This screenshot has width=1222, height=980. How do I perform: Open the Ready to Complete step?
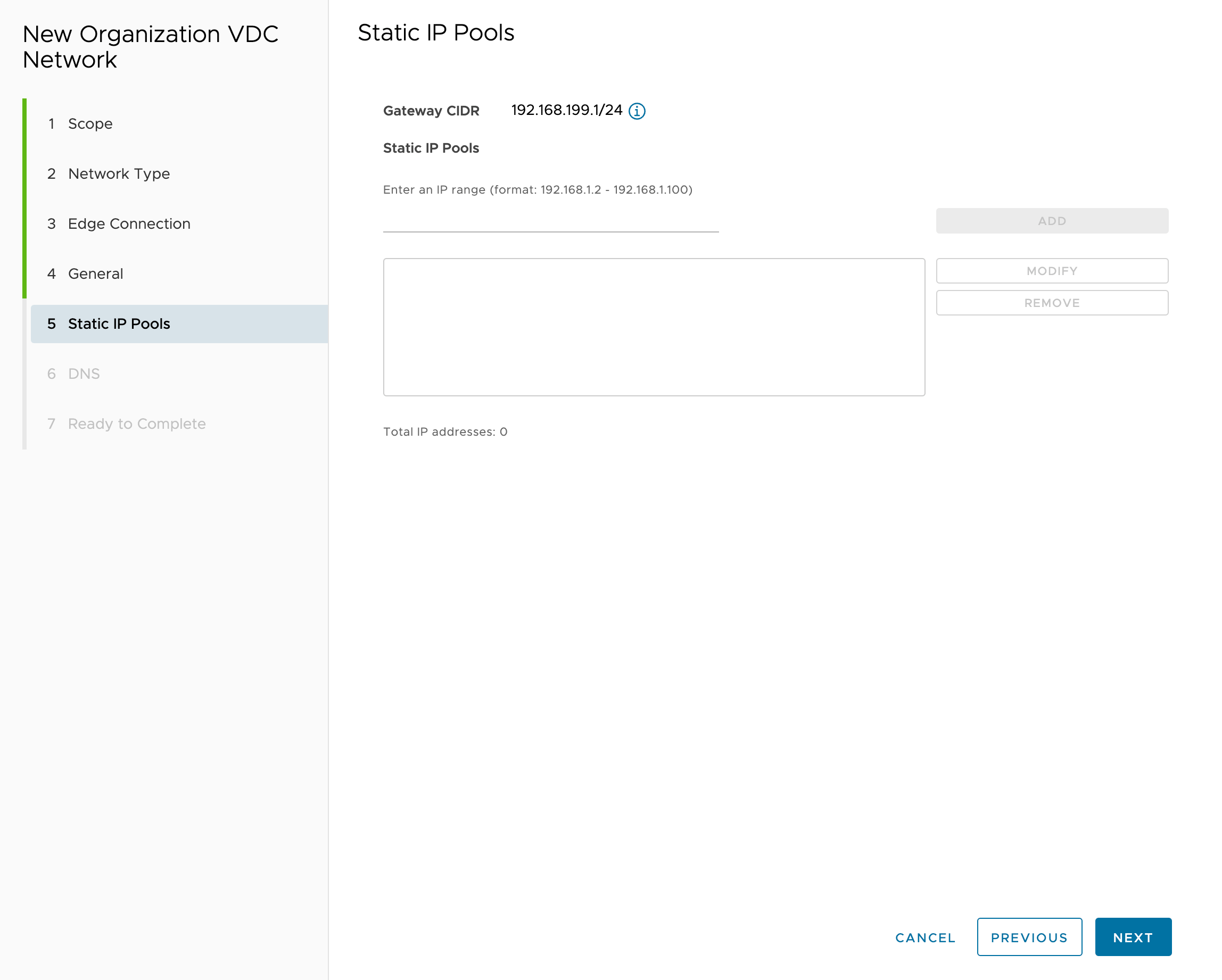(136, 423)
